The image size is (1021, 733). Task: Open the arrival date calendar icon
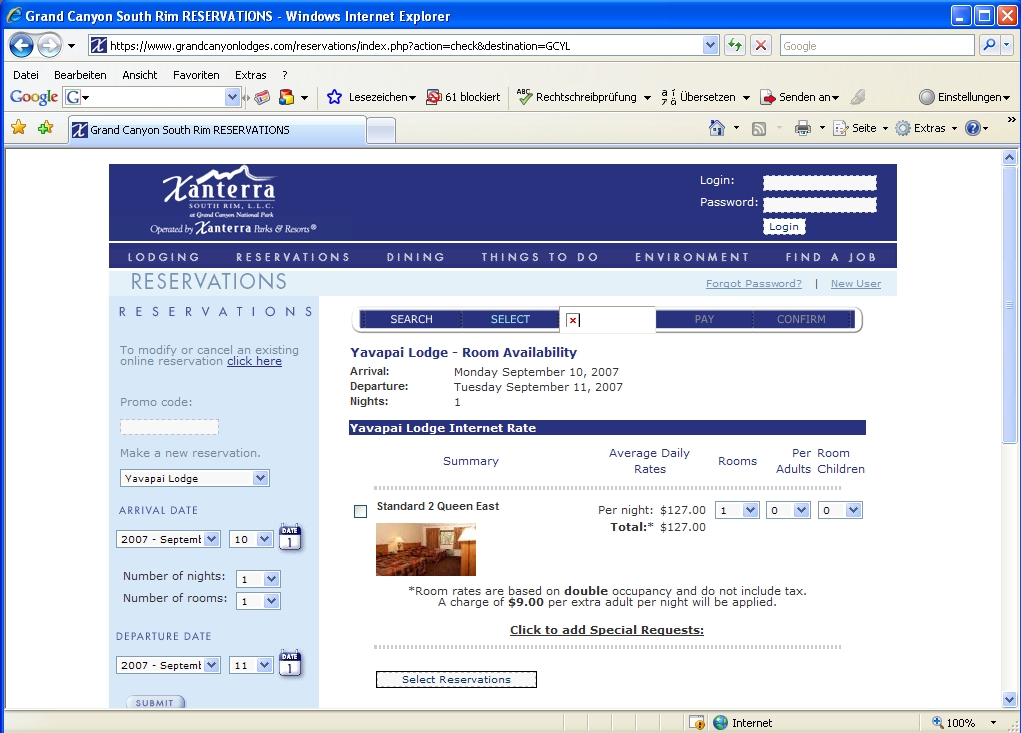290,538
